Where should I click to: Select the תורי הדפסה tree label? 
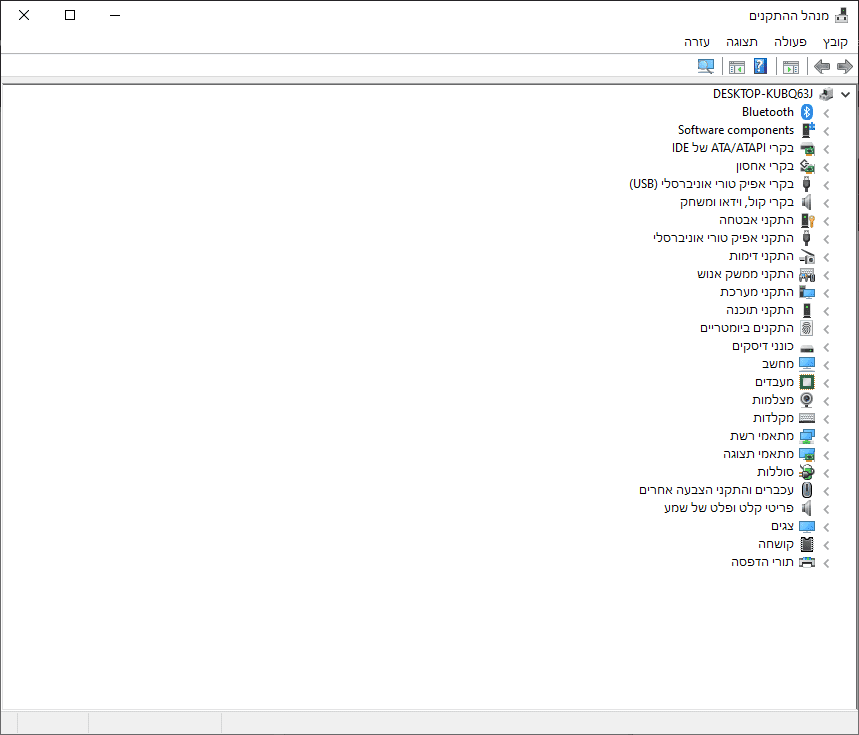(x=763, y=562)
